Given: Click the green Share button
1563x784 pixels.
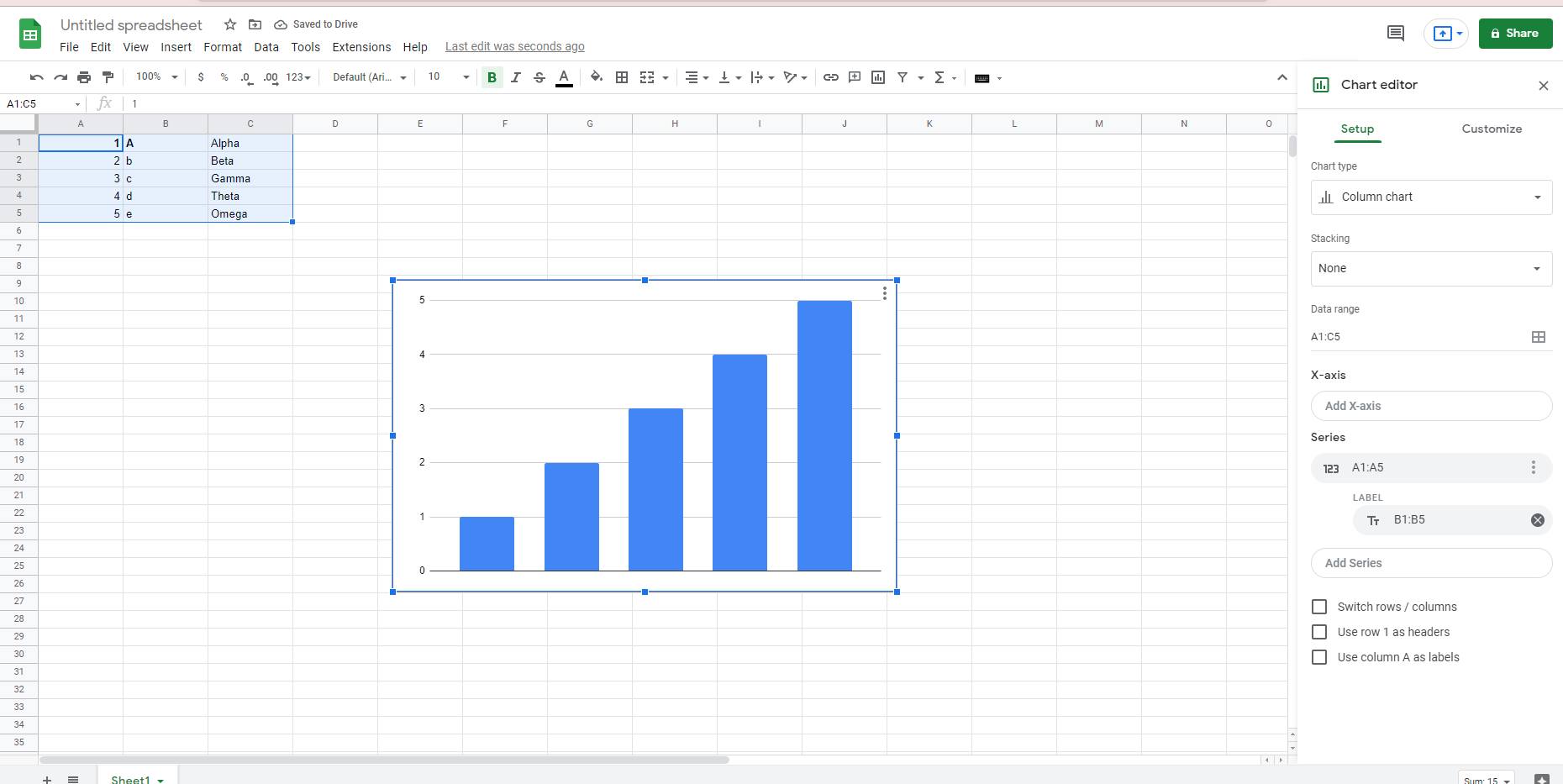Looking at the screenshot, I should [1514, 34].
